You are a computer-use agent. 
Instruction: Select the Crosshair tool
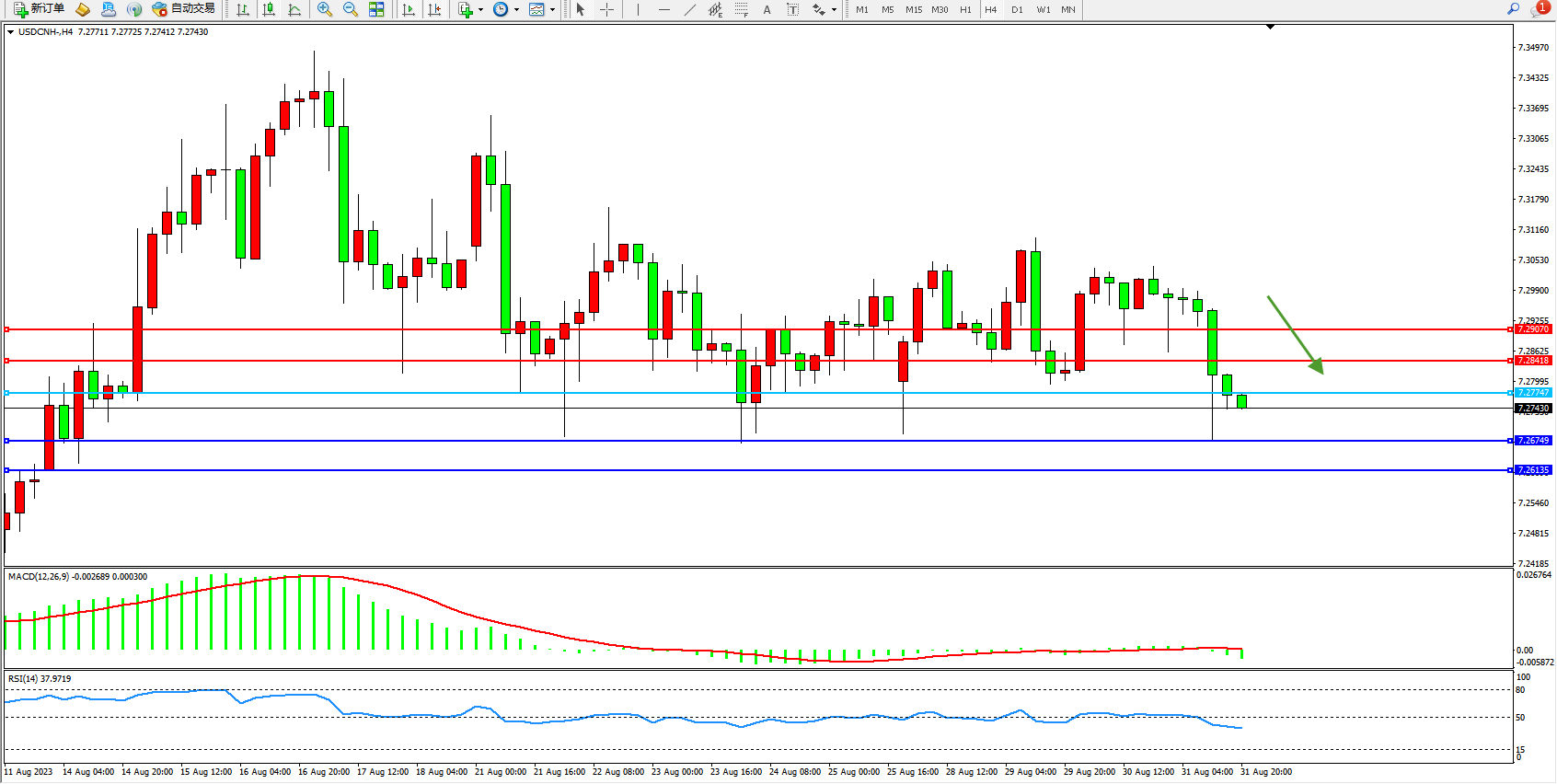click(607, 9)
